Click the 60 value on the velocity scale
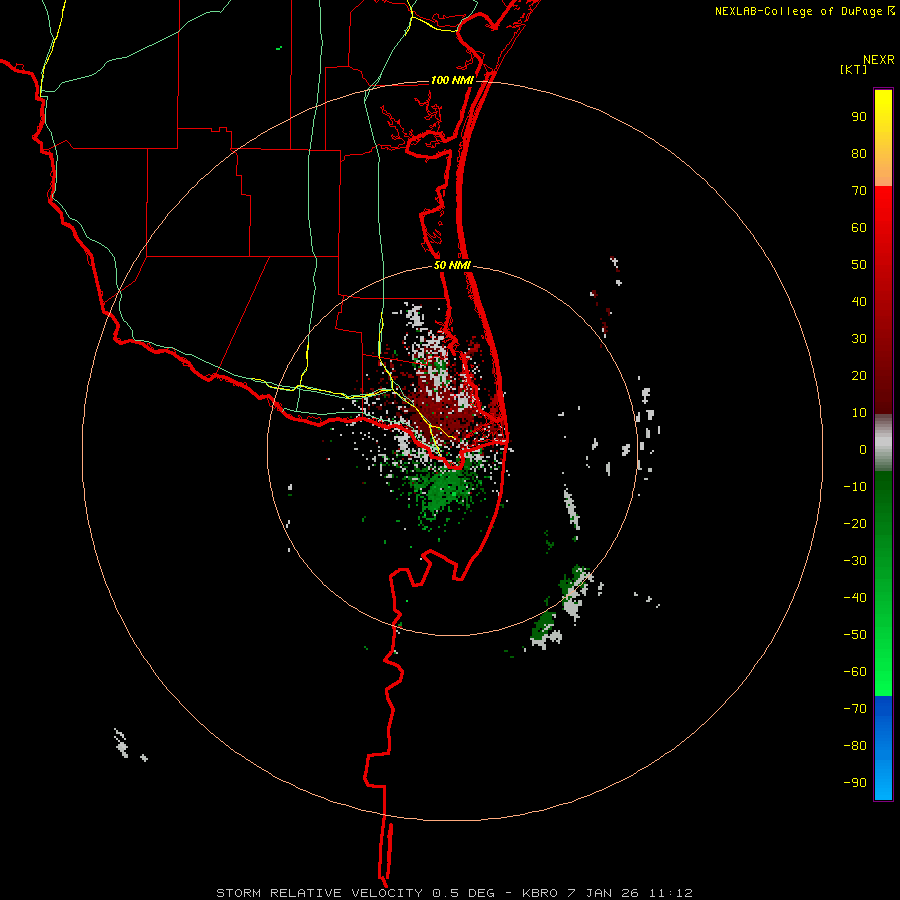 click(859, 228)
